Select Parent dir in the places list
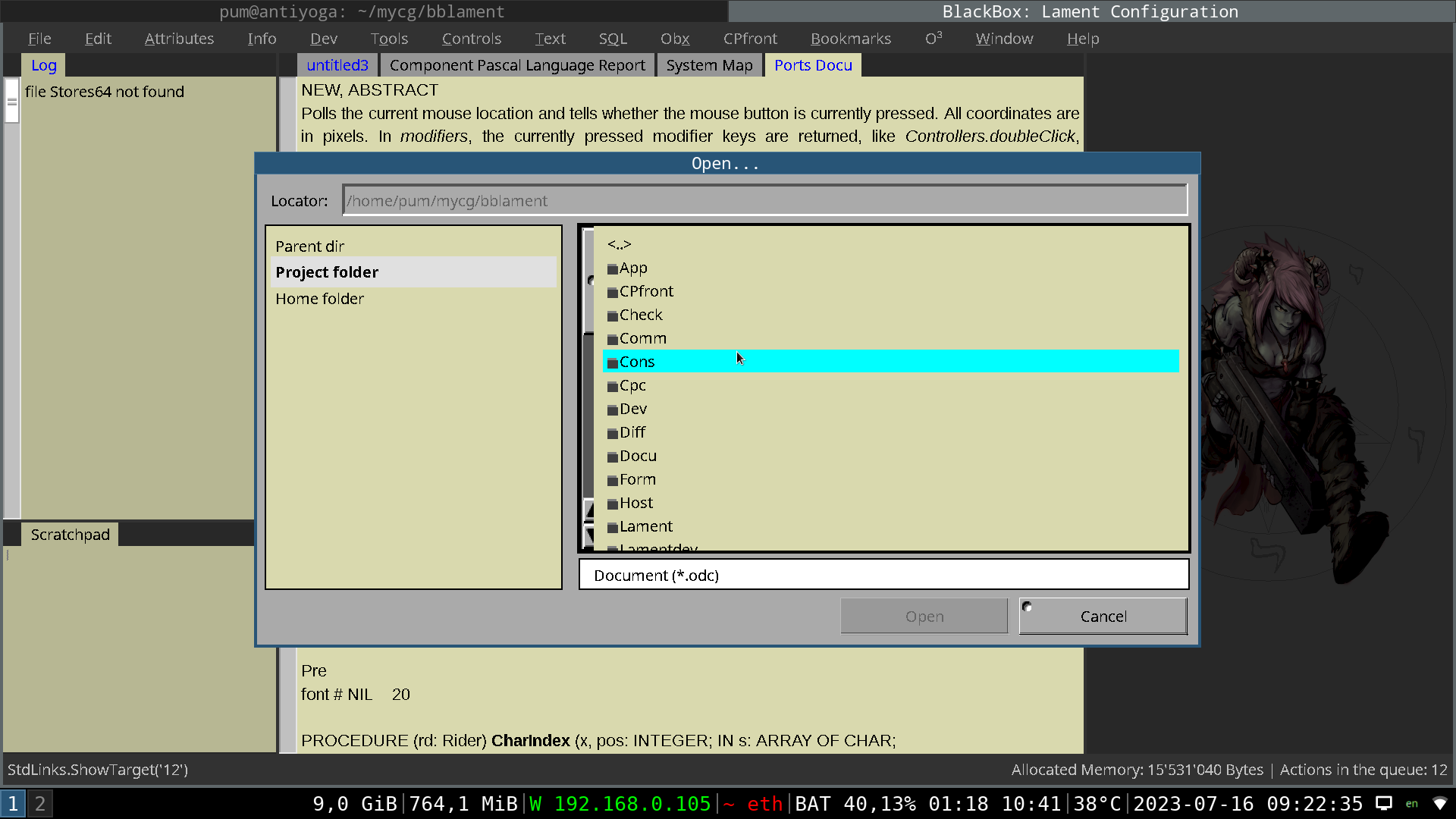The height and width of the screenshot is (819, 1456). pos(309,246)
